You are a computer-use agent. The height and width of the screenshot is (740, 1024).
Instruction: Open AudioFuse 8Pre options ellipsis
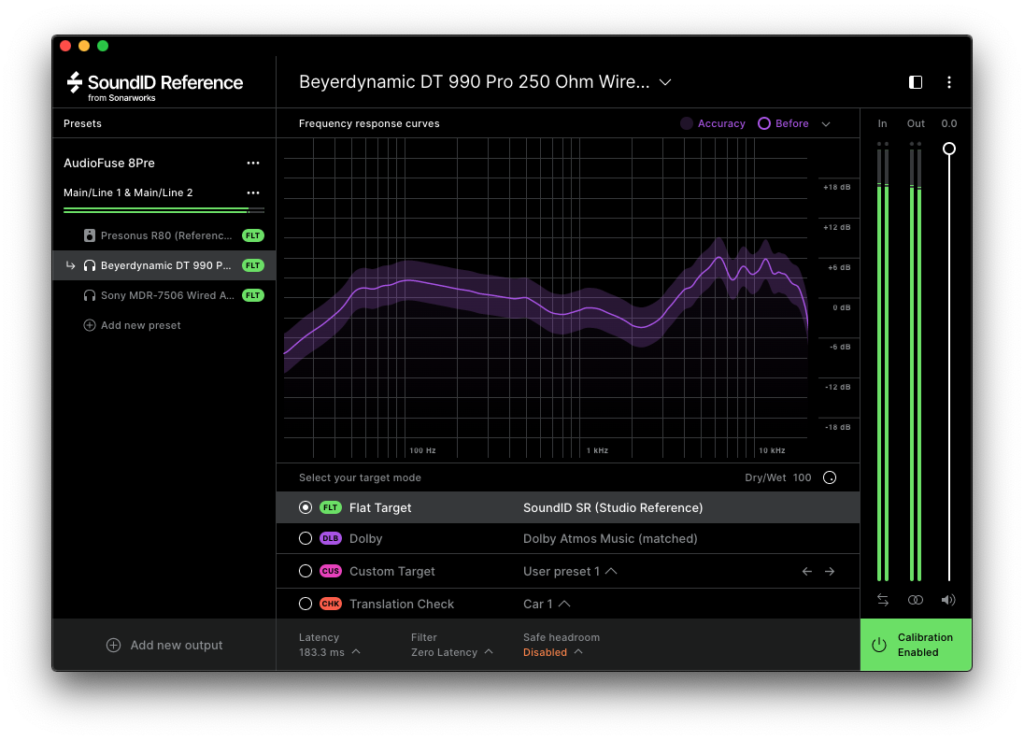[x=253, y=163]
